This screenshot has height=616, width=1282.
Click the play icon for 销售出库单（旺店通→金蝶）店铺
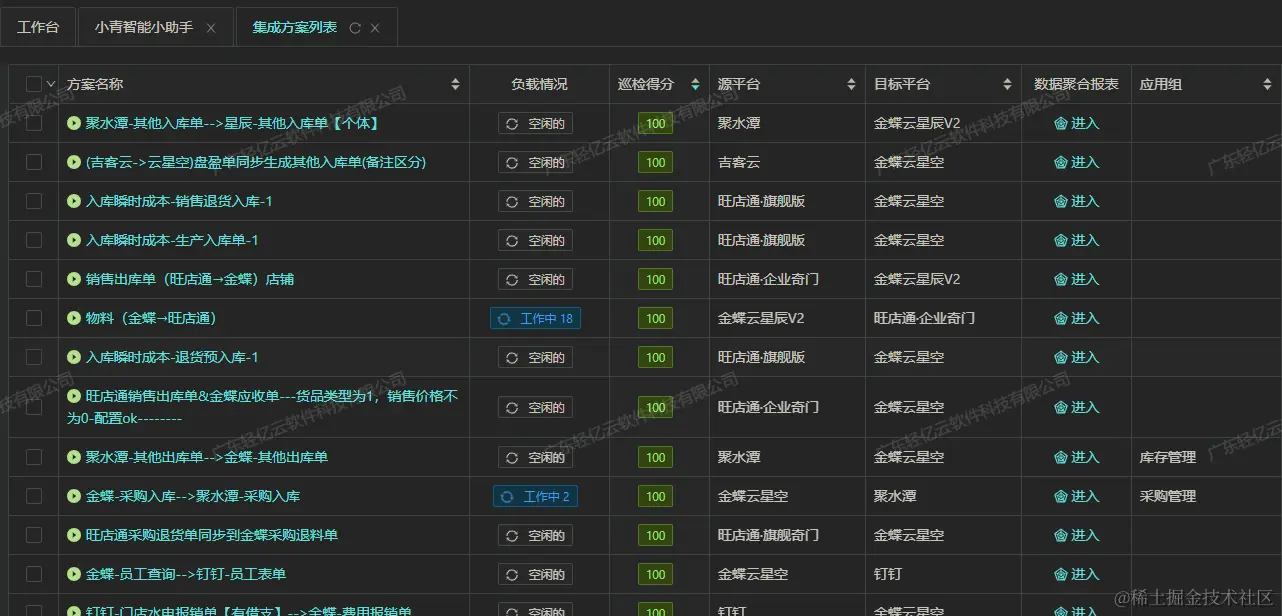click(74, 279)
